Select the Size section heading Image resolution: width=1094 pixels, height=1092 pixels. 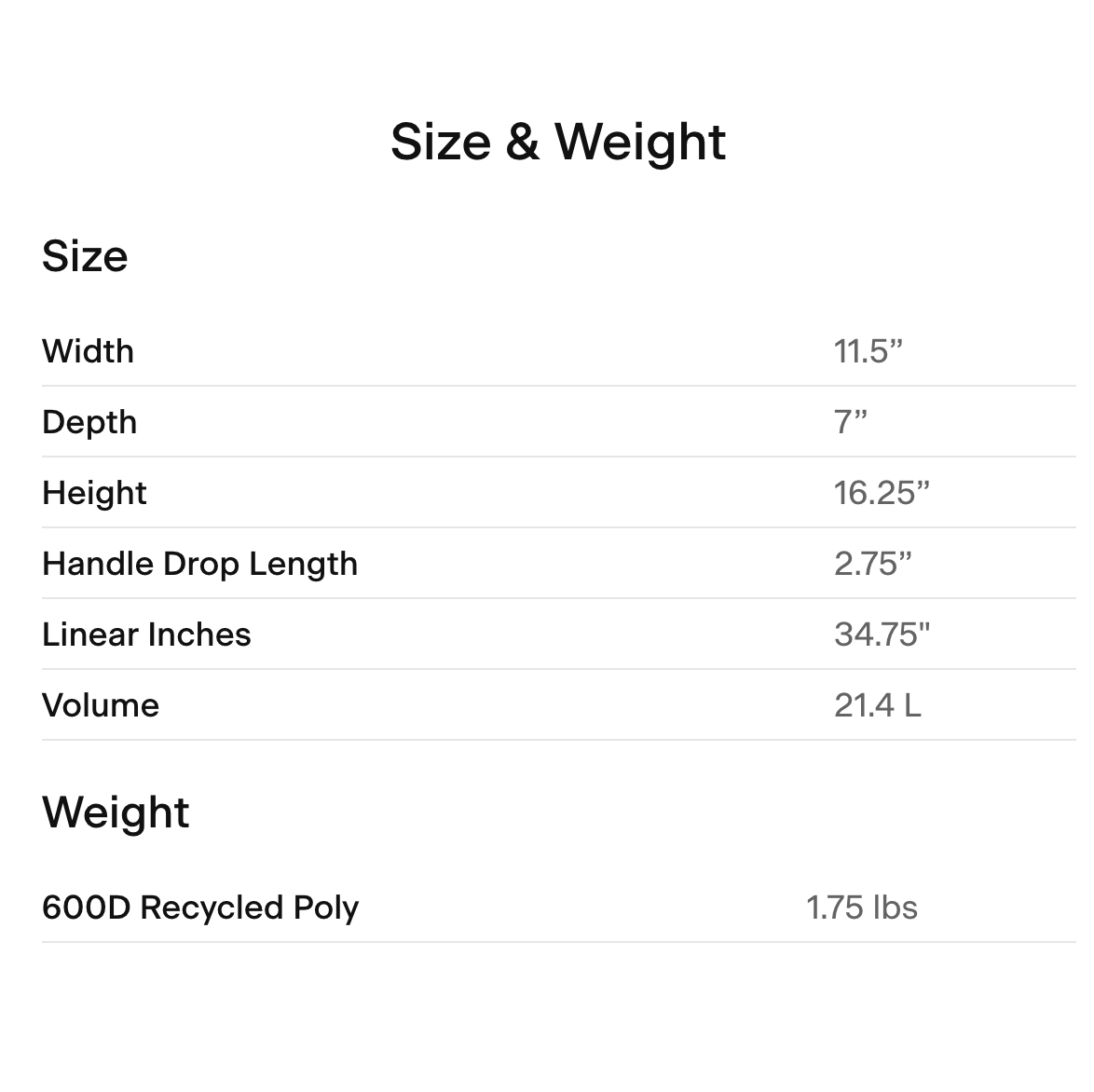85,256
